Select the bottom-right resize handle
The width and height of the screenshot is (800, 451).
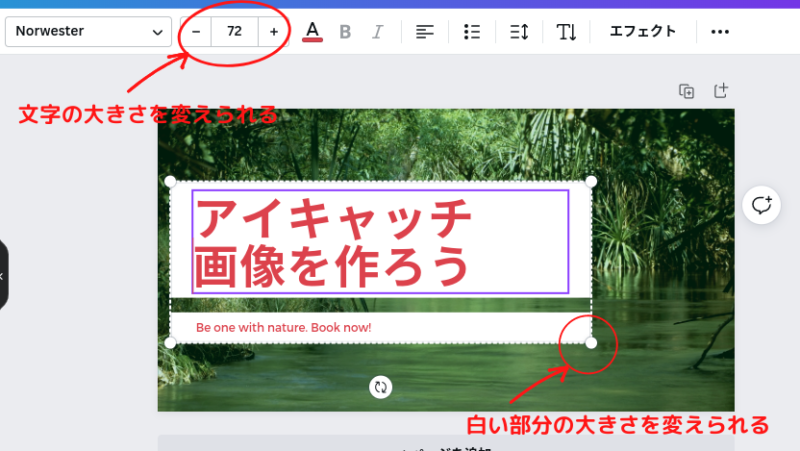pos(591,343)
